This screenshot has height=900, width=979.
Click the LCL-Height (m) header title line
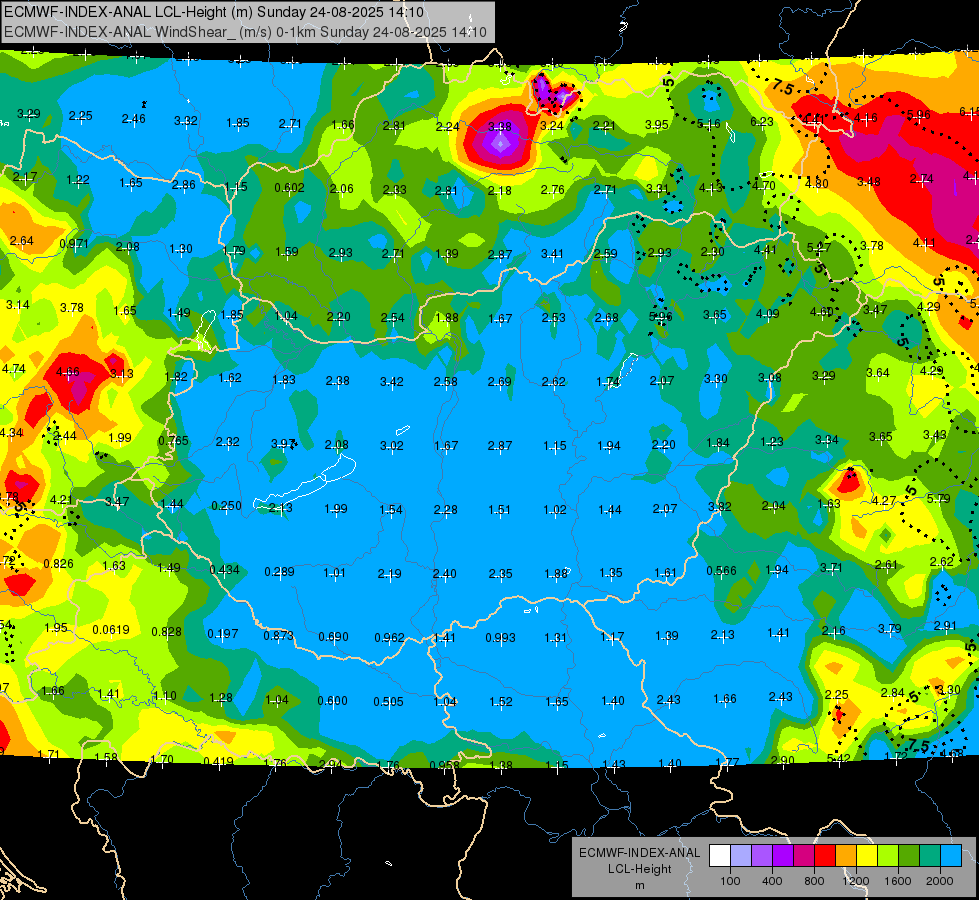(214, 12)
